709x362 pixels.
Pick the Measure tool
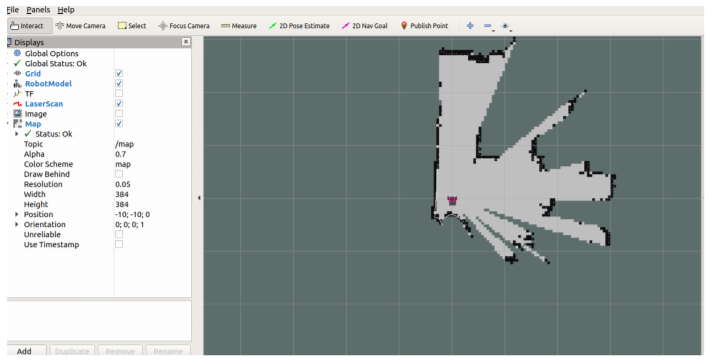239,26
